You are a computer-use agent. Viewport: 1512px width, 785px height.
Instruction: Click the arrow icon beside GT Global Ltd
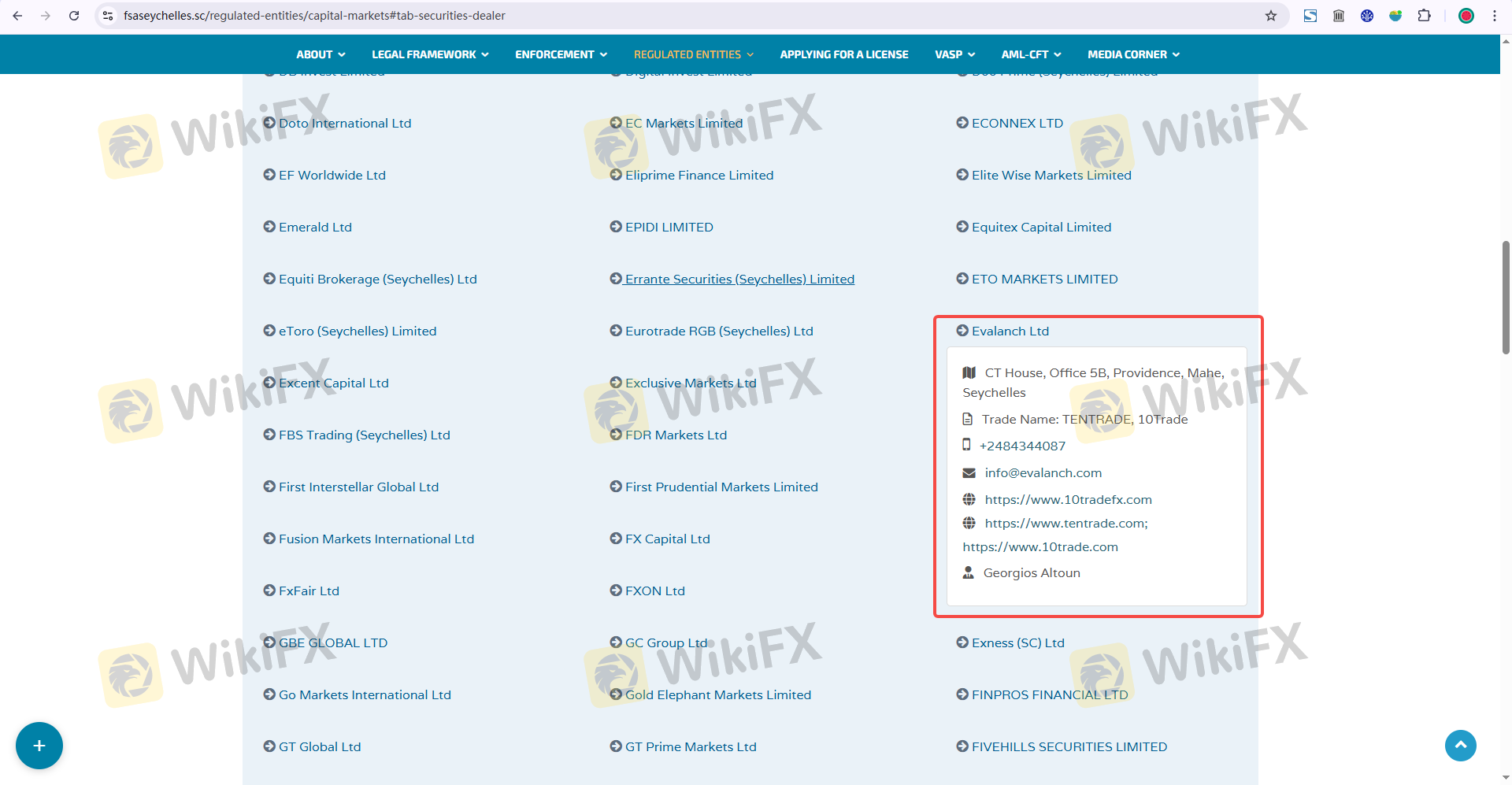[x=269, y=746]
